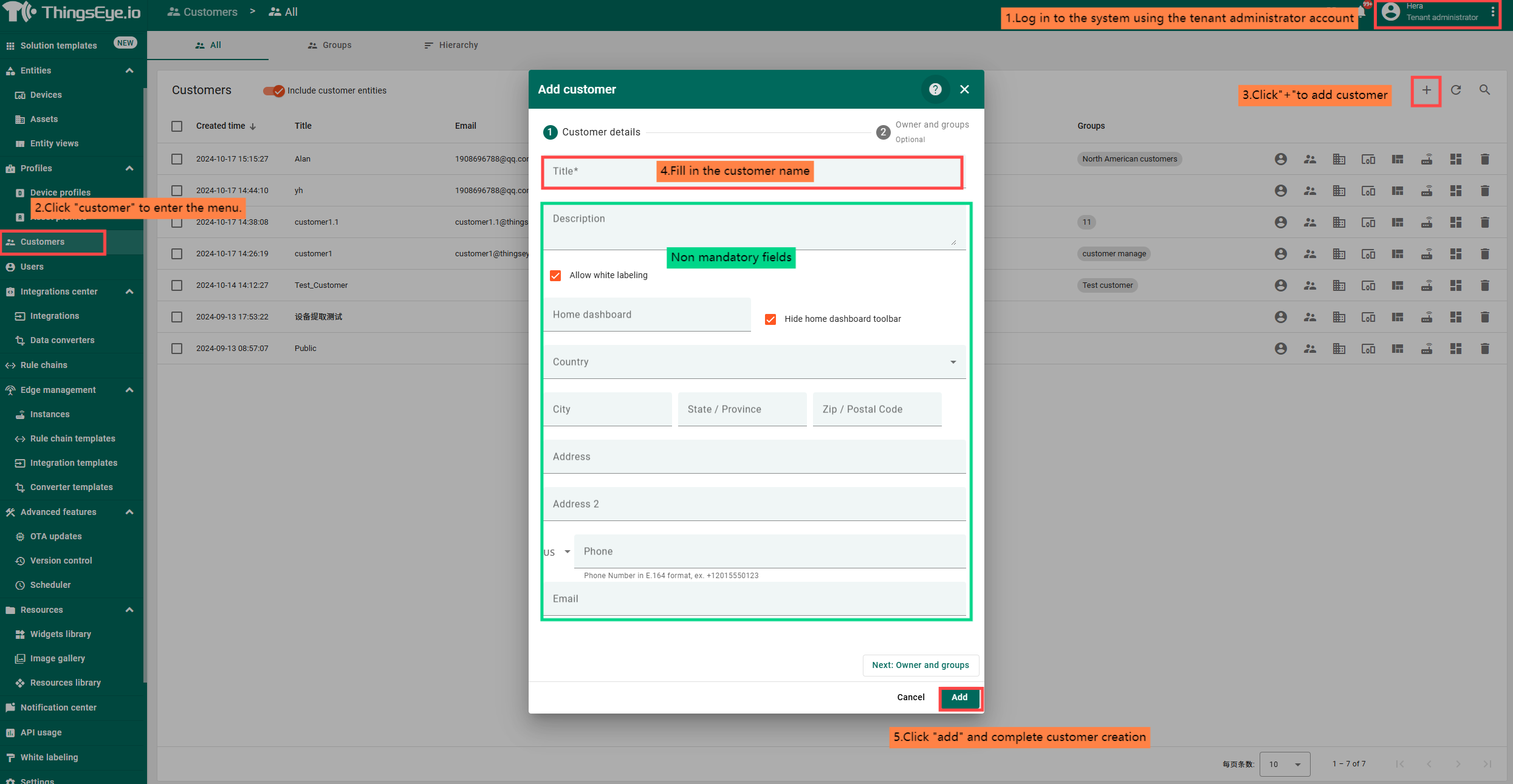This screenshot has height=784, width=1513.
Task: Open the notification bell icon
Action: [x=1362, y=11]
